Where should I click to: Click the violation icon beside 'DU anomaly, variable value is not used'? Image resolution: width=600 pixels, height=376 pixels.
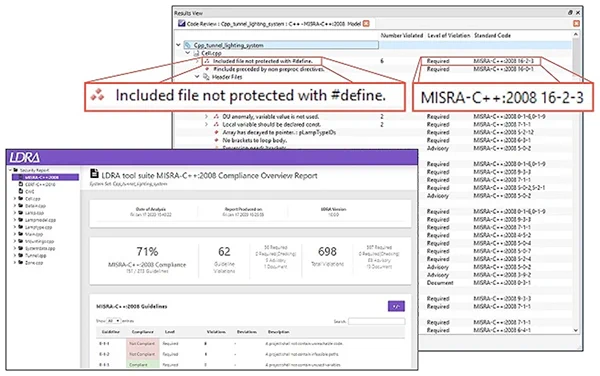coord(216,116)
